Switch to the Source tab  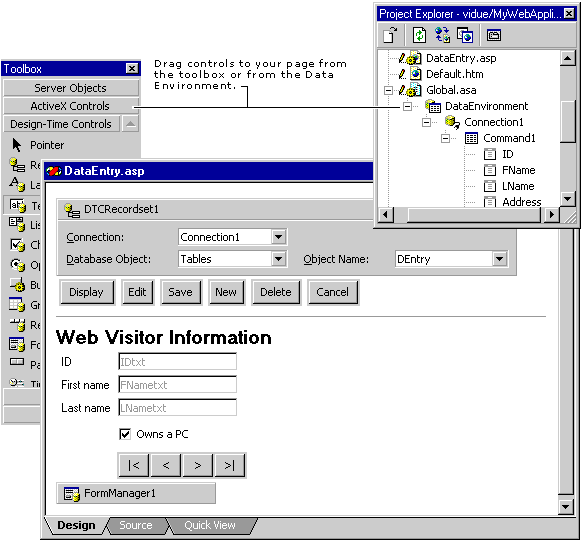click(136, 525)
